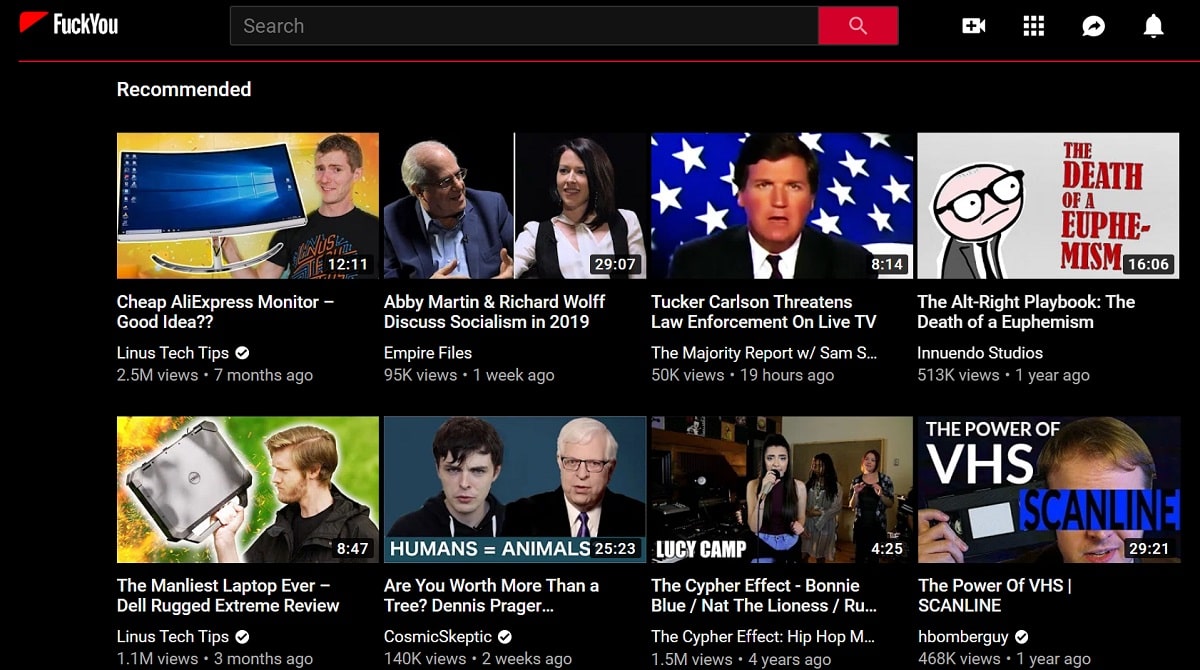The image size is (1200, 670).
Task: Open title 'The Manliest Laptop Ever'
Action: click(x=228, y=596)
